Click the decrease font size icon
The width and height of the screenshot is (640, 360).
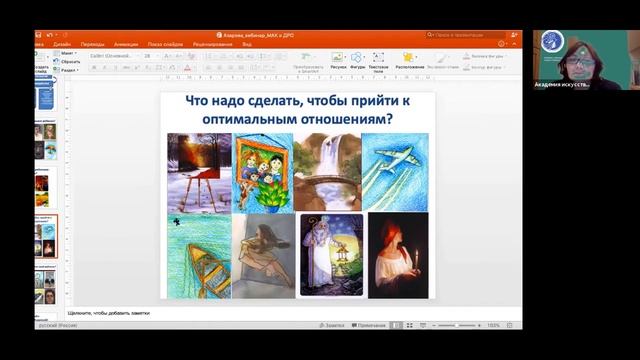pos(178,56)
